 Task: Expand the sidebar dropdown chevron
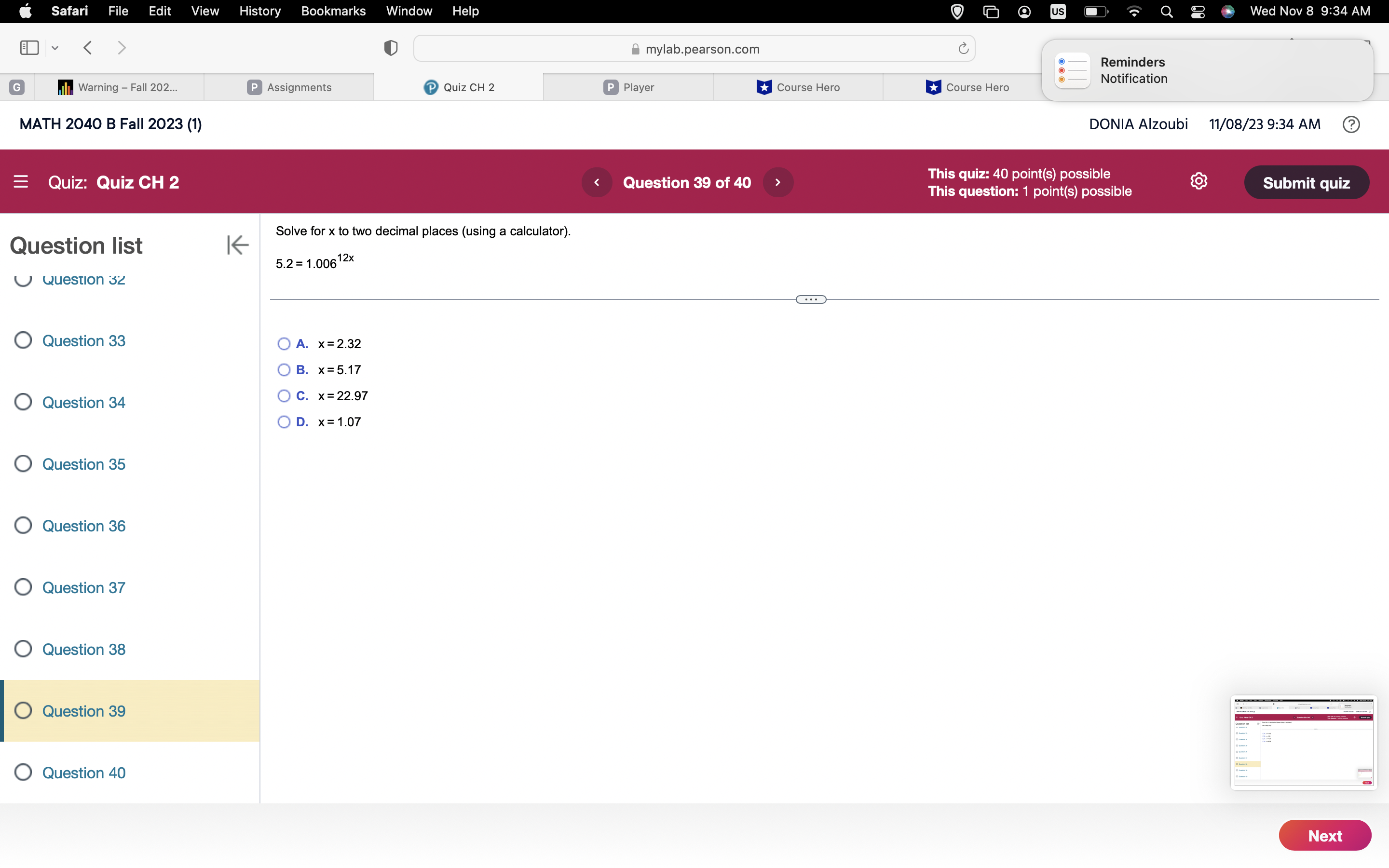point(55,48)
